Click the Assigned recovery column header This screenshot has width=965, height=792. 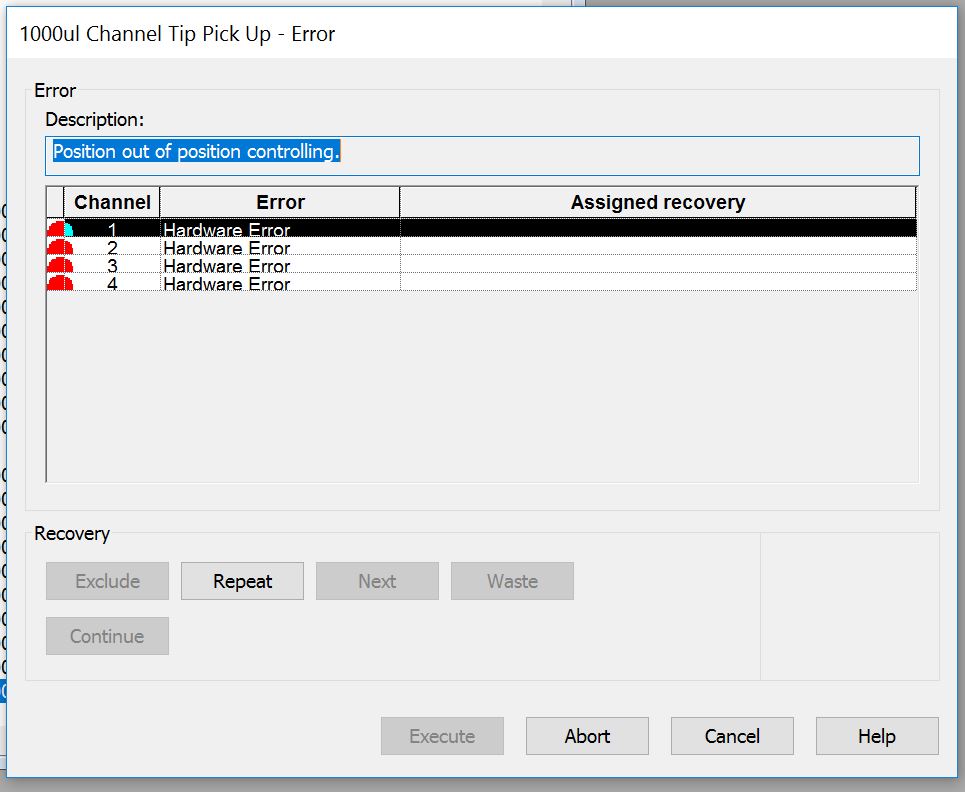coord(658,202)
